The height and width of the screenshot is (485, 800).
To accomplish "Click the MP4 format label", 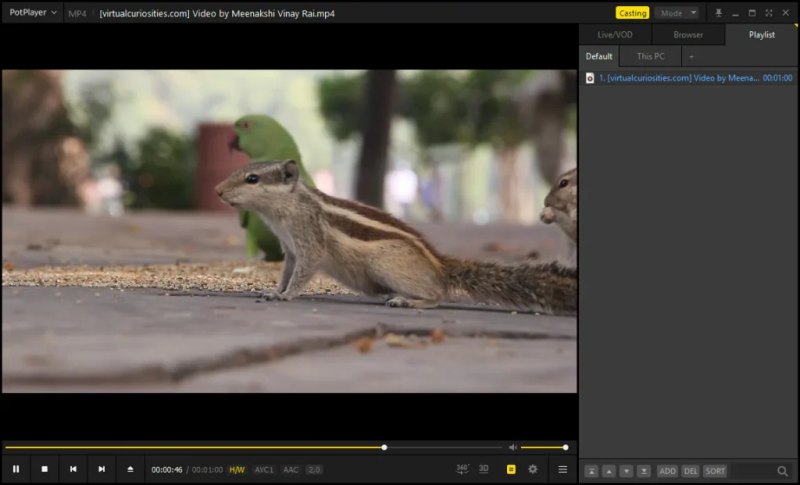I will pos(78,14).
